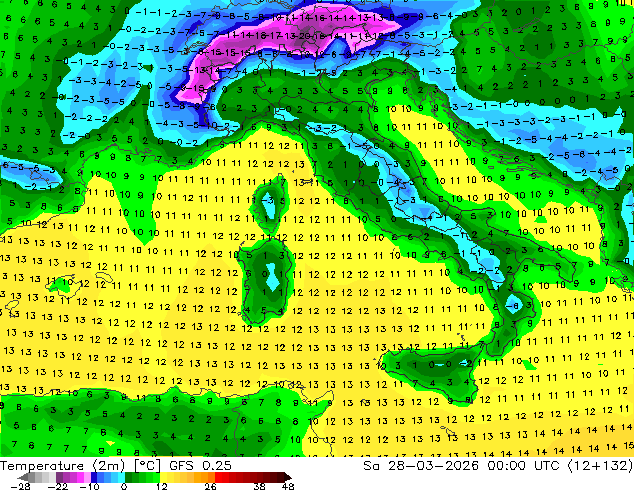Click the left gray arrow of the color scale
Image resolution: width=634 pixels, height=490 pixels.
(x=22, y=477)
